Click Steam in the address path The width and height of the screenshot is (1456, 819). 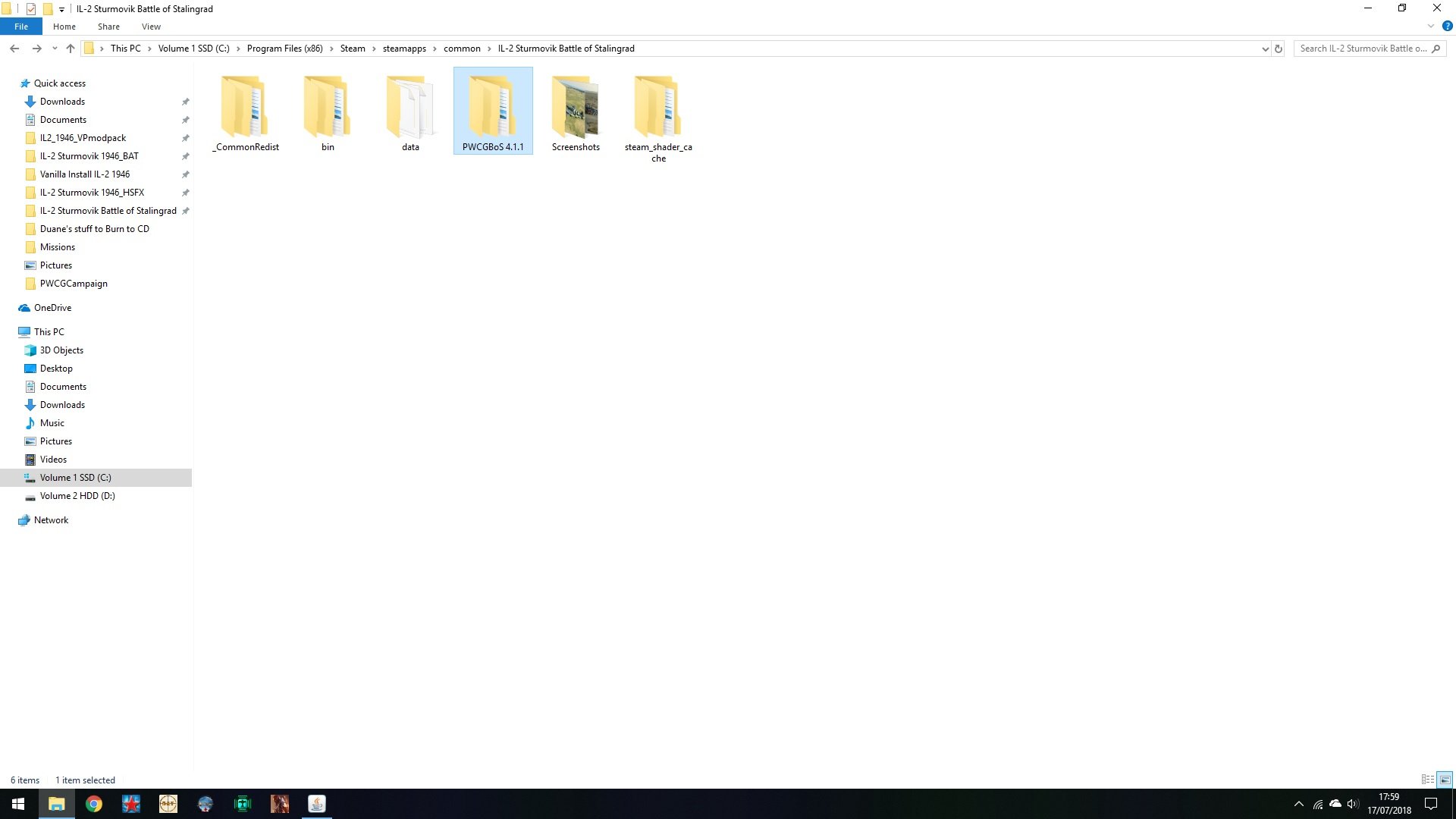(x=353, y=49)
